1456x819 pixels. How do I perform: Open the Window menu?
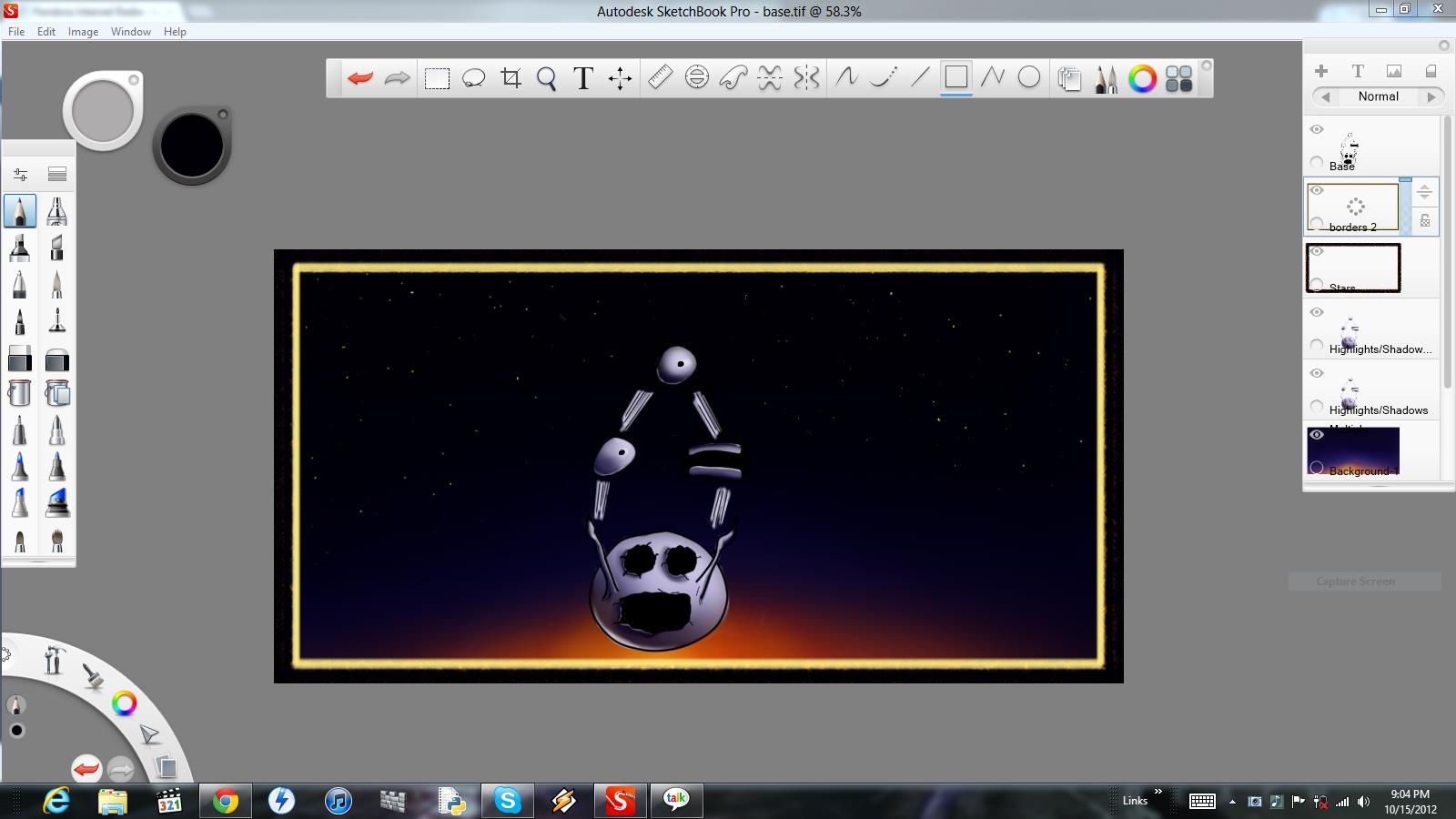coord(131,31)
